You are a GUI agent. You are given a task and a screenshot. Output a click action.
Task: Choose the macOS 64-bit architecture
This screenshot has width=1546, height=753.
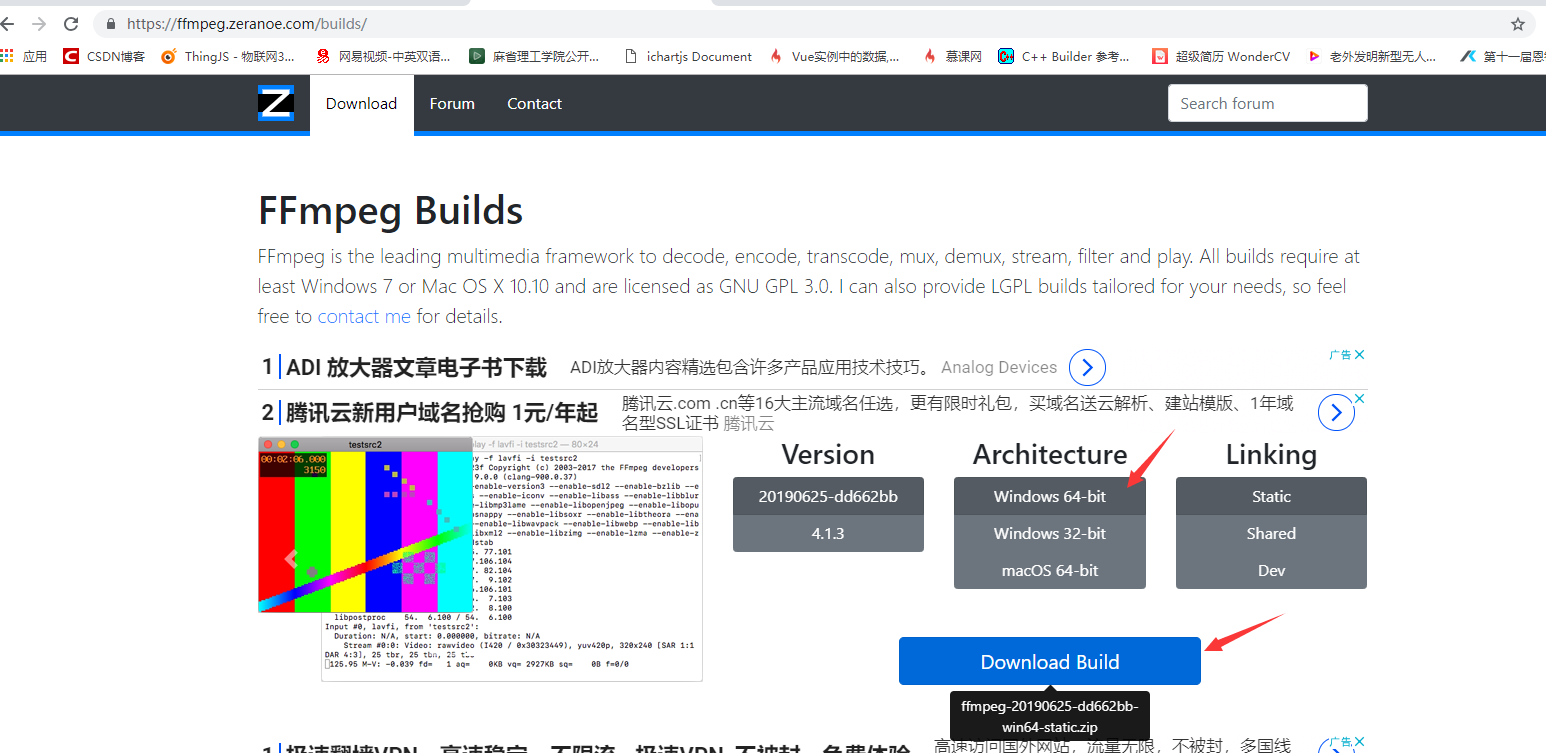click(1050, 570)
